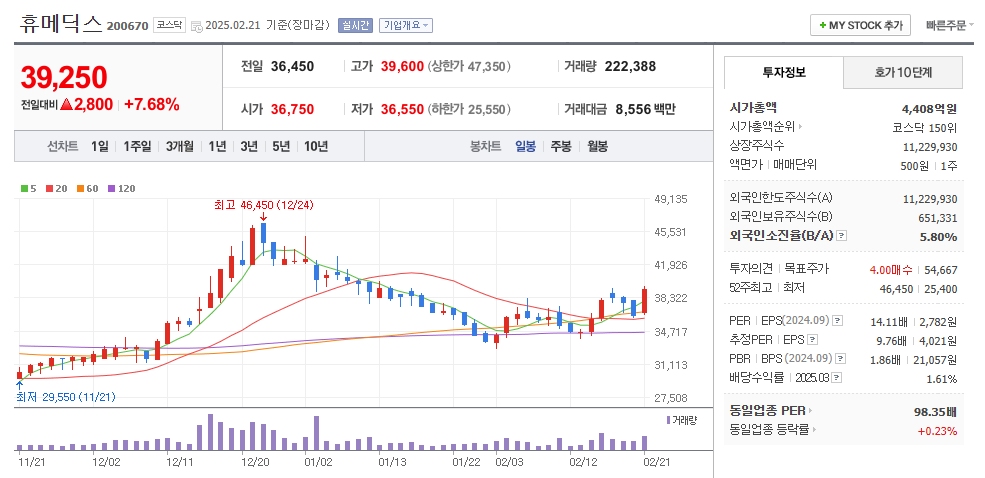Click the 거래량 value 222,388
This screenshot has height=478, width=985.
click(630, 67)
